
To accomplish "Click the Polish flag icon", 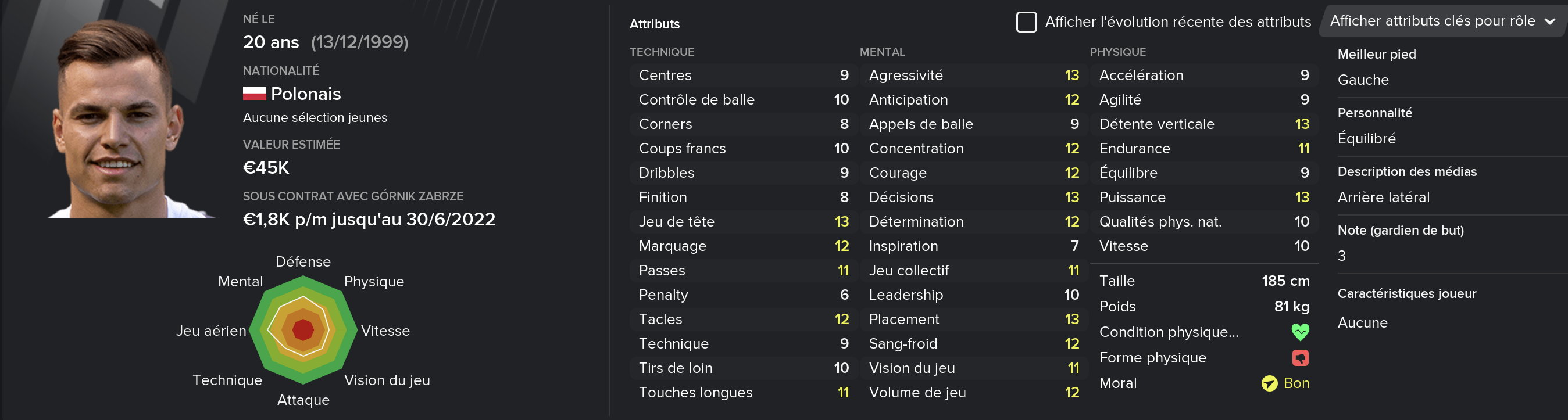I will point(255,94).
